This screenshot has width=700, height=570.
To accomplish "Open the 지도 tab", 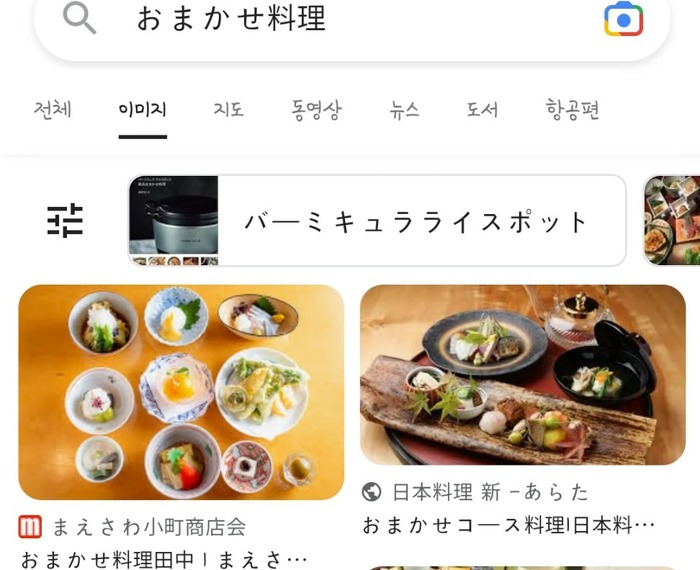I will click(229, 109).
